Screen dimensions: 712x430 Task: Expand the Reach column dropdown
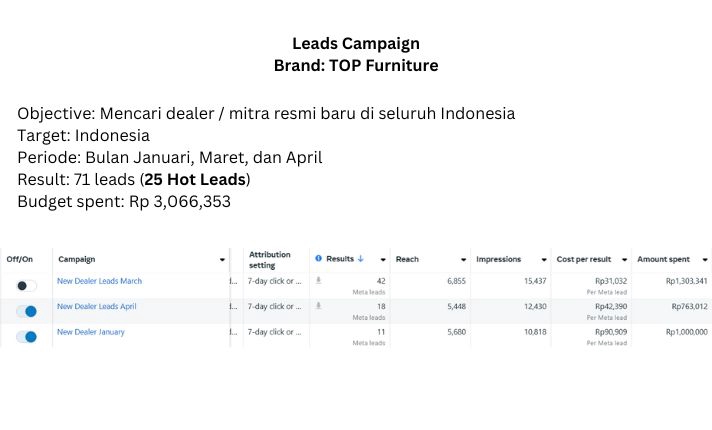point(463,260)
